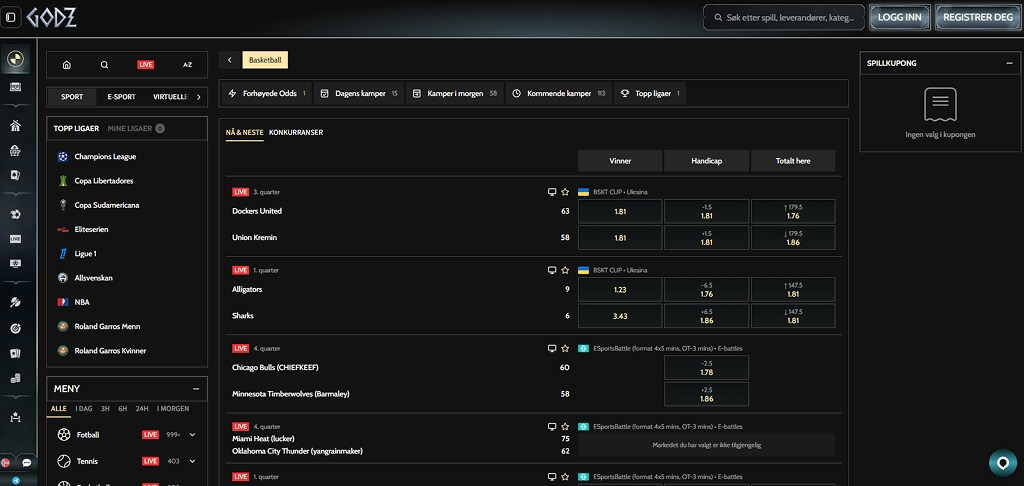Click the NBA league logo
Viewport: 1024px width, 486px height.
(x=63, y=302)
